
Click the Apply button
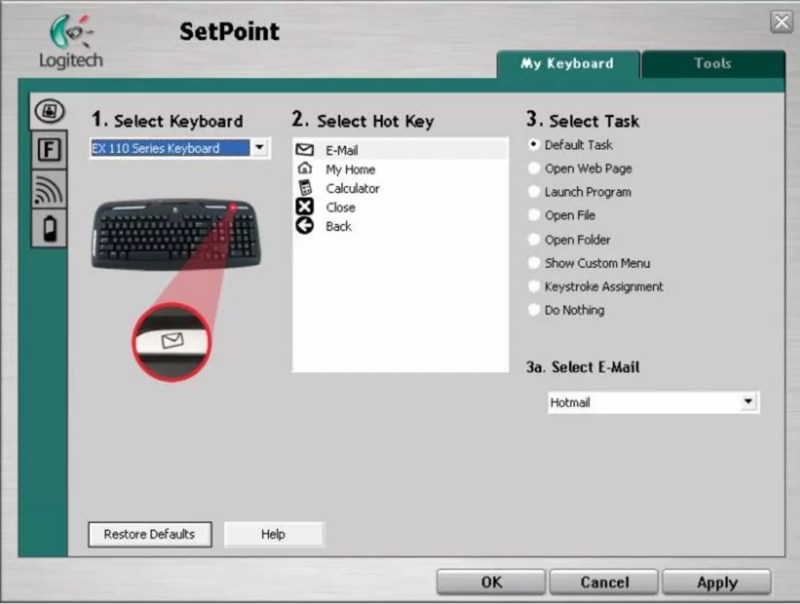717,582
